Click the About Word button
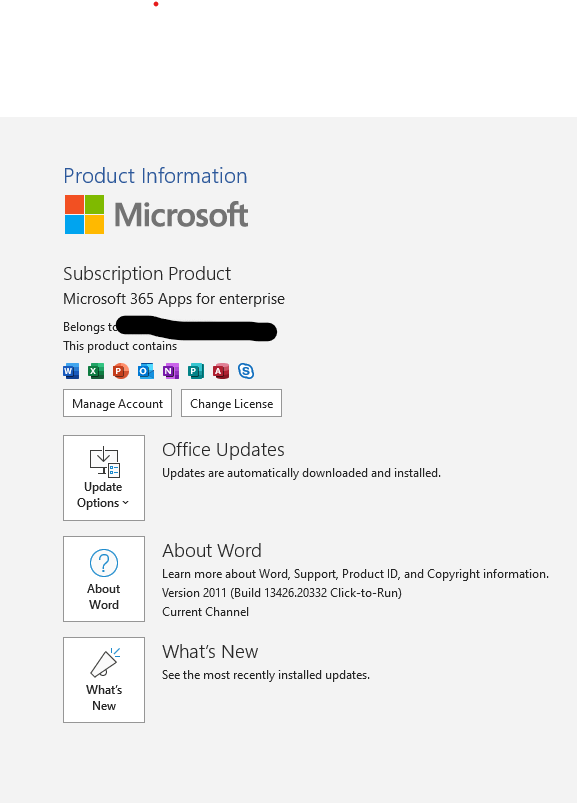The height and width of the screenshot is (803, 577). 104,579
